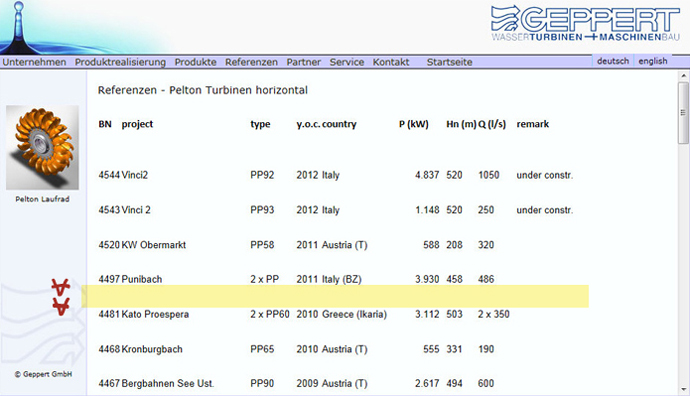Image resolution: width=690 pixels, height=396 pixels.
Task: Open the Produkte menu item
Action: 195,62
